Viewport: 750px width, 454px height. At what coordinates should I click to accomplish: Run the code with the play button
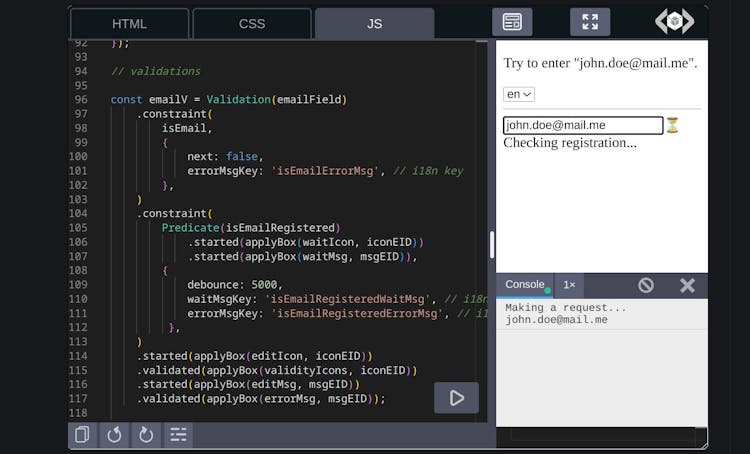456,398
